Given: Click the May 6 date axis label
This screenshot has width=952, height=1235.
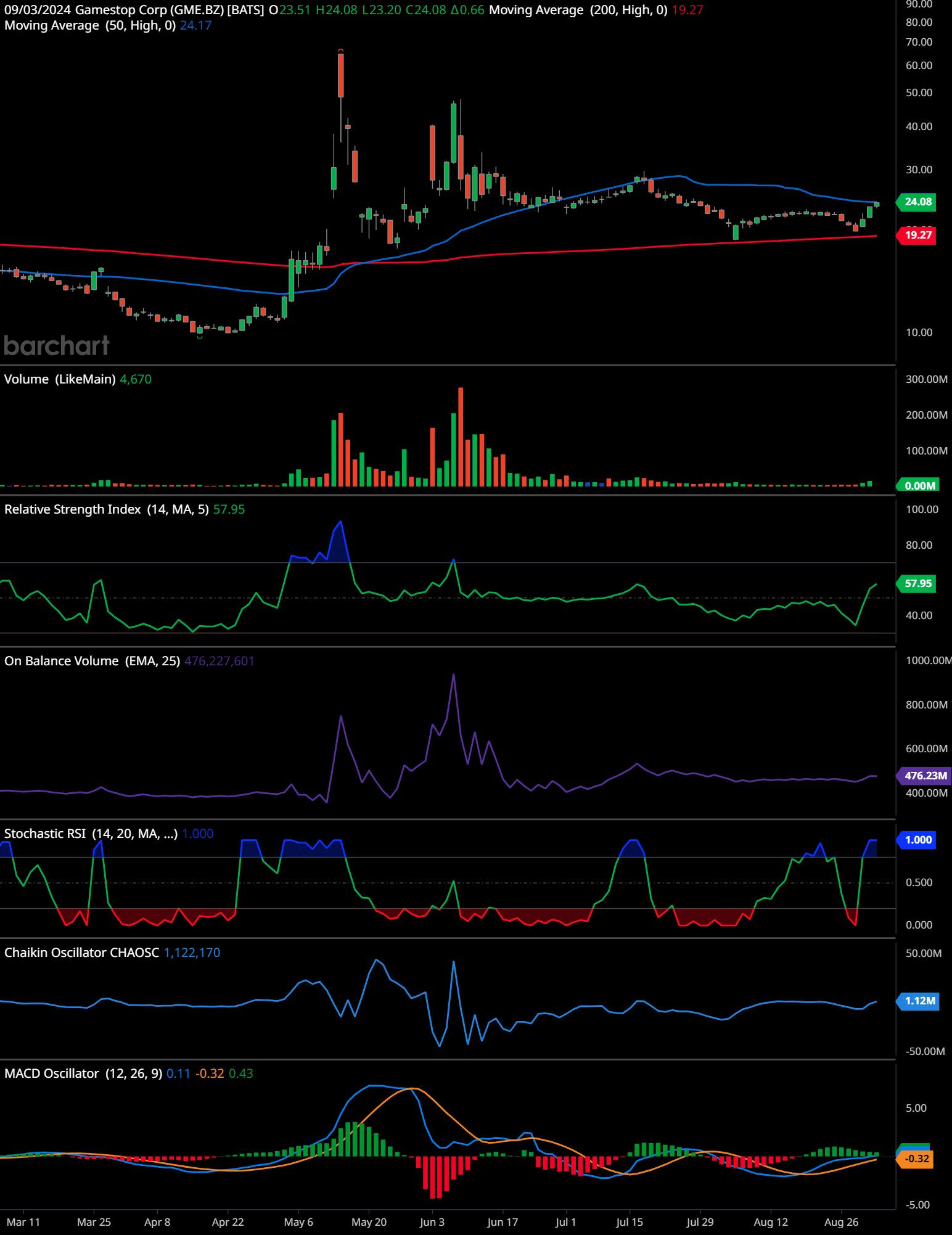Looking at the screenshot, I should [x=298, y=1222].
